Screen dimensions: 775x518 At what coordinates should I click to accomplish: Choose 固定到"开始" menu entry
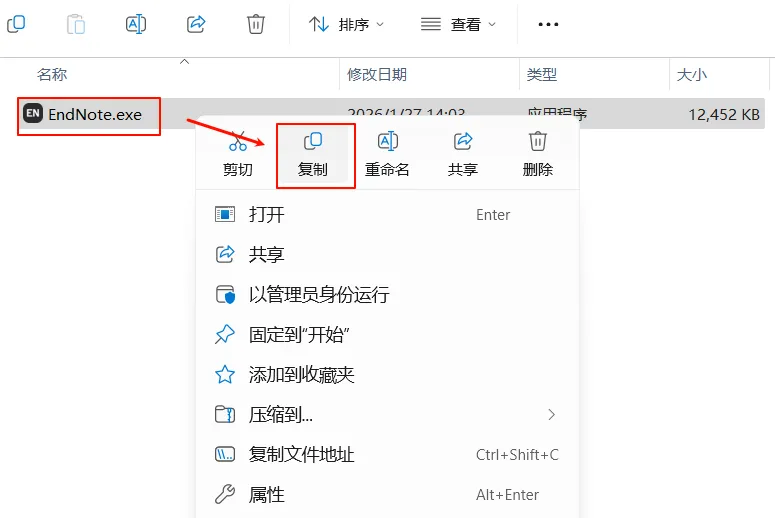(x=387, y=335)
